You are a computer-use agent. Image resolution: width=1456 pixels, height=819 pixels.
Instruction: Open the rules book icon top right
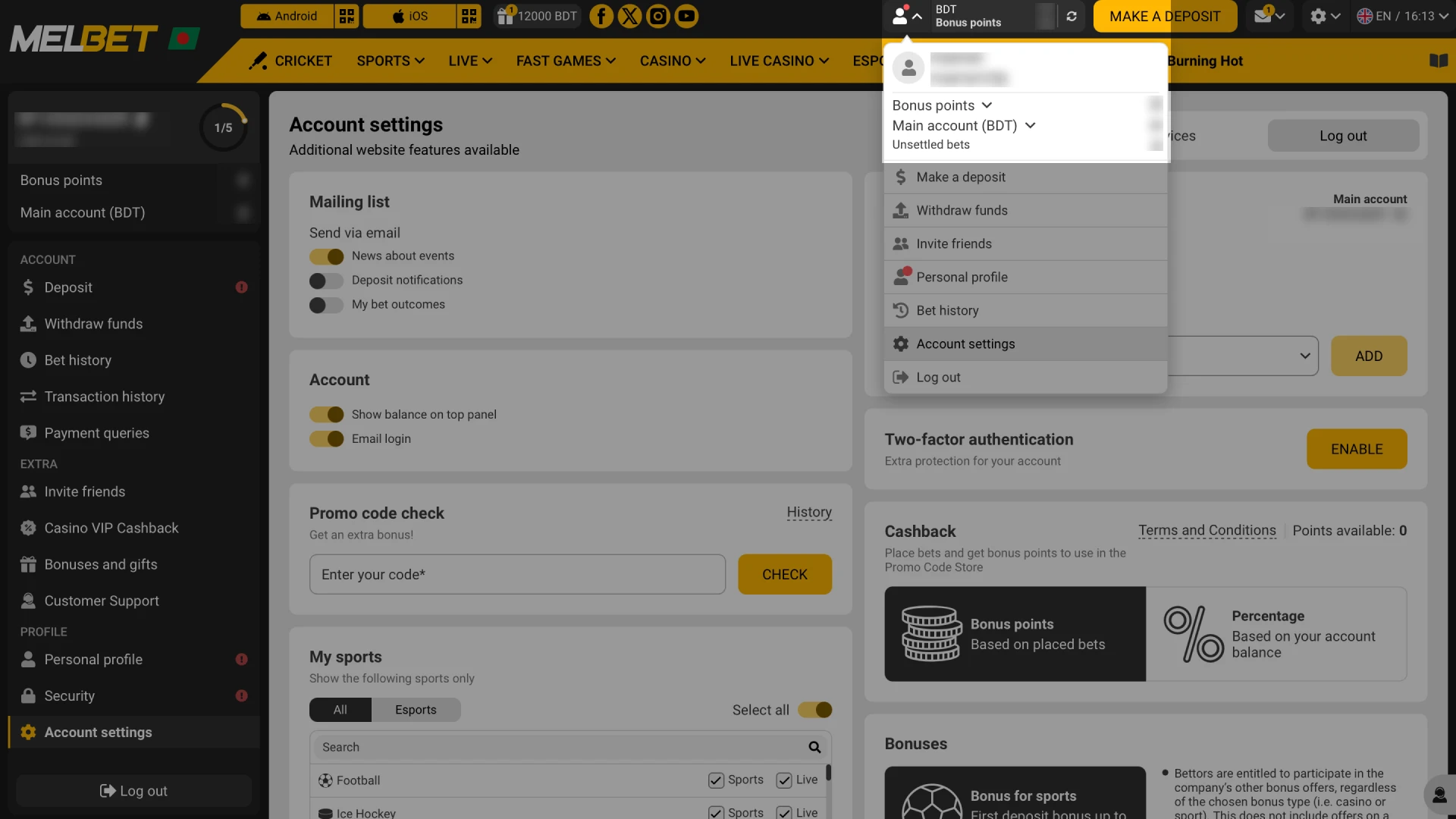[x=1439, y=61]
